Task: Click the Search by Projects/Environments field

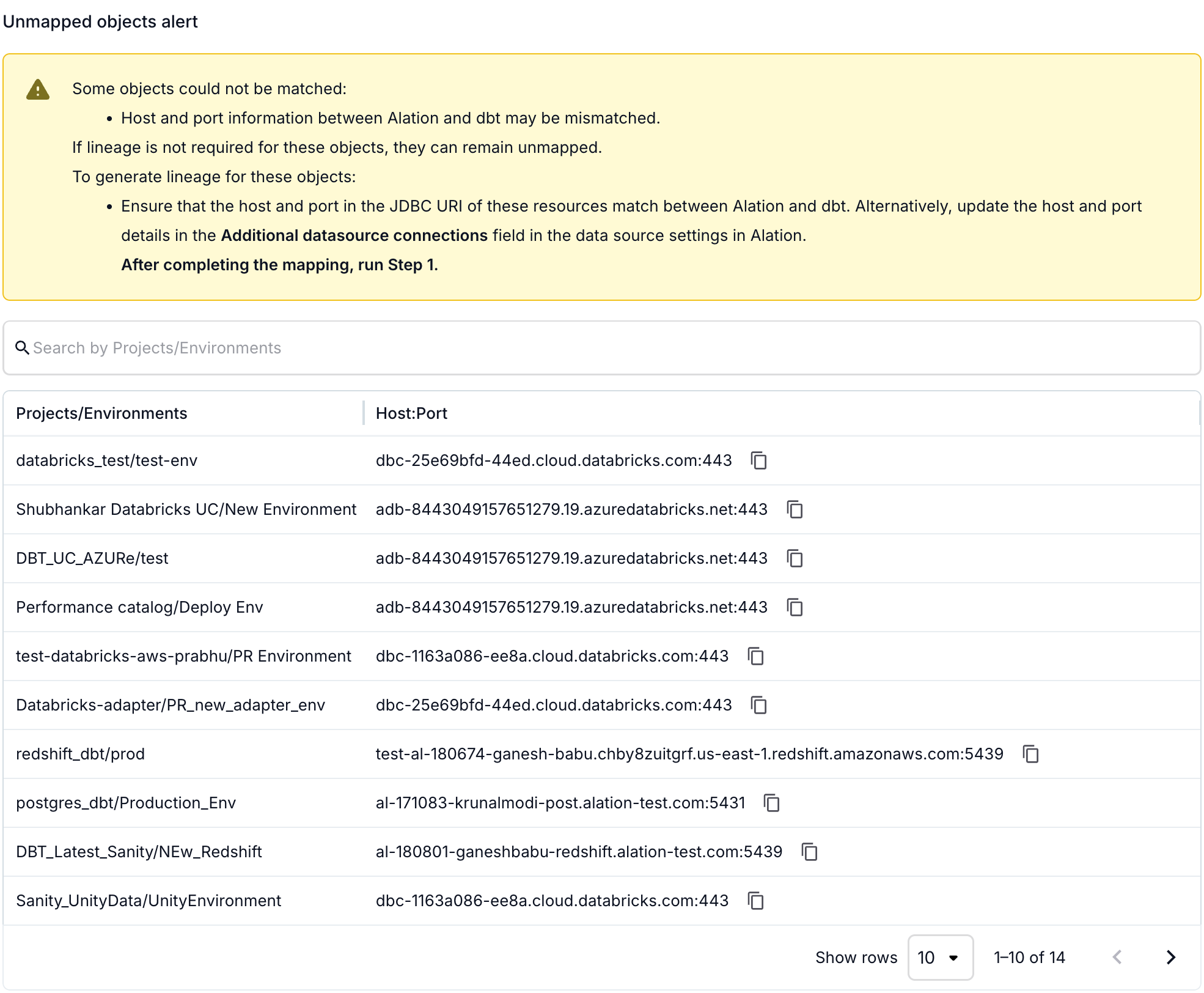Action: coord(601,348)
